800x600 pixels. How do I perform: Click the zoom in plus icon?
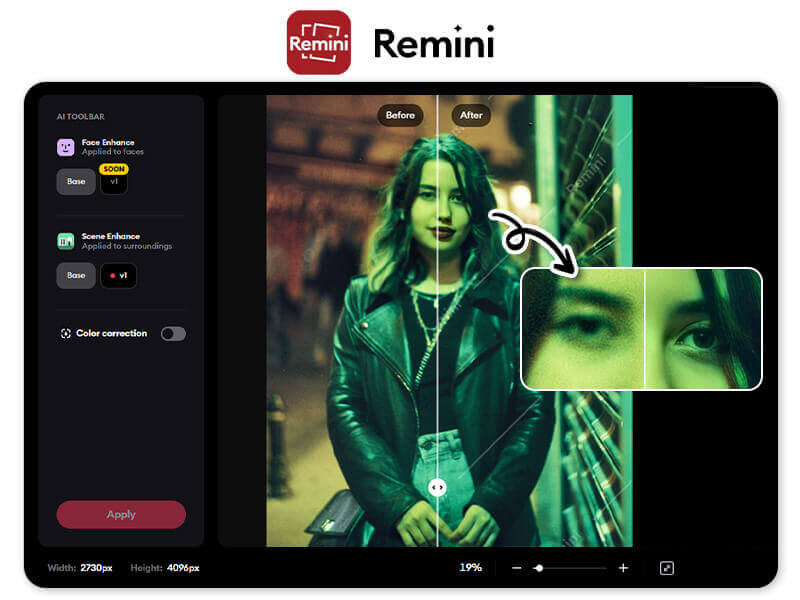pyautogui.click(x=622, y=567)
